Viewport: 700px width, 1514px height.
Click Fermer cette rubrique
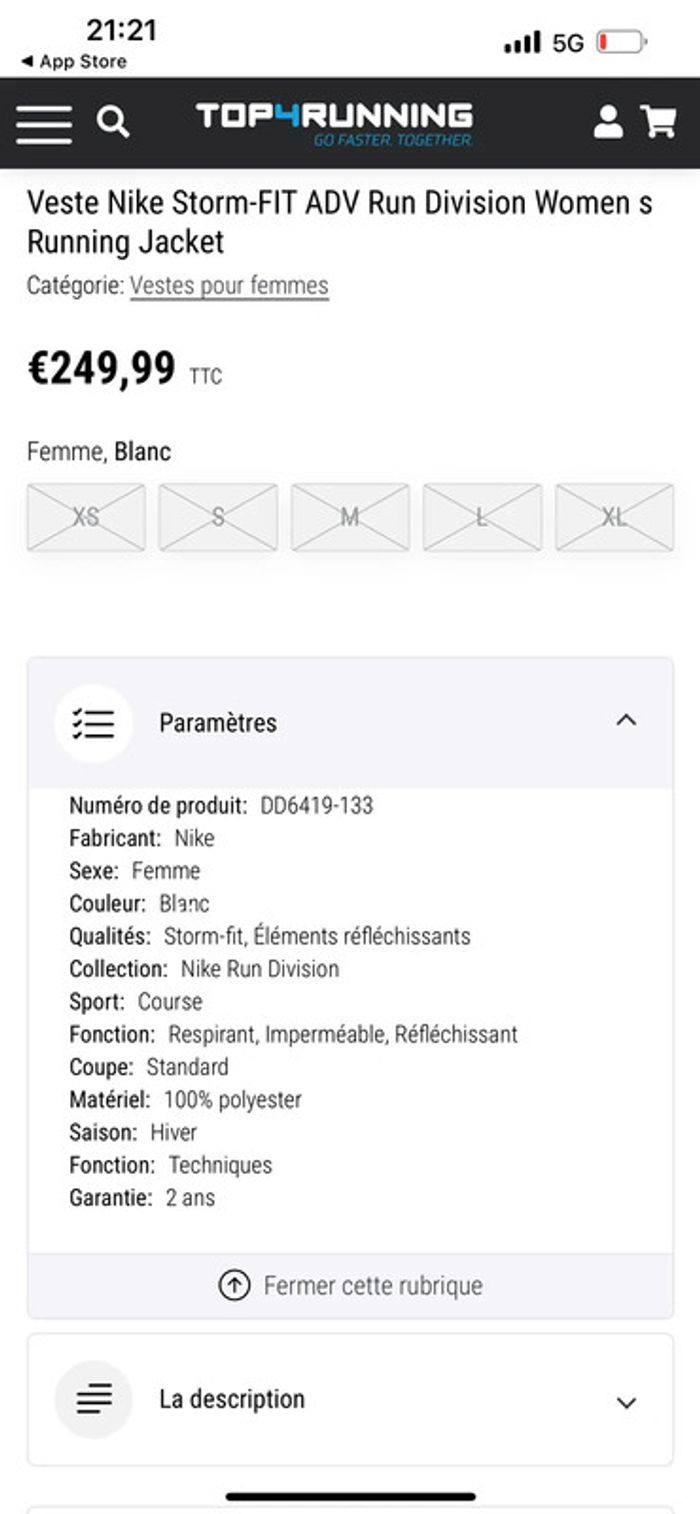pos(373,1285)
